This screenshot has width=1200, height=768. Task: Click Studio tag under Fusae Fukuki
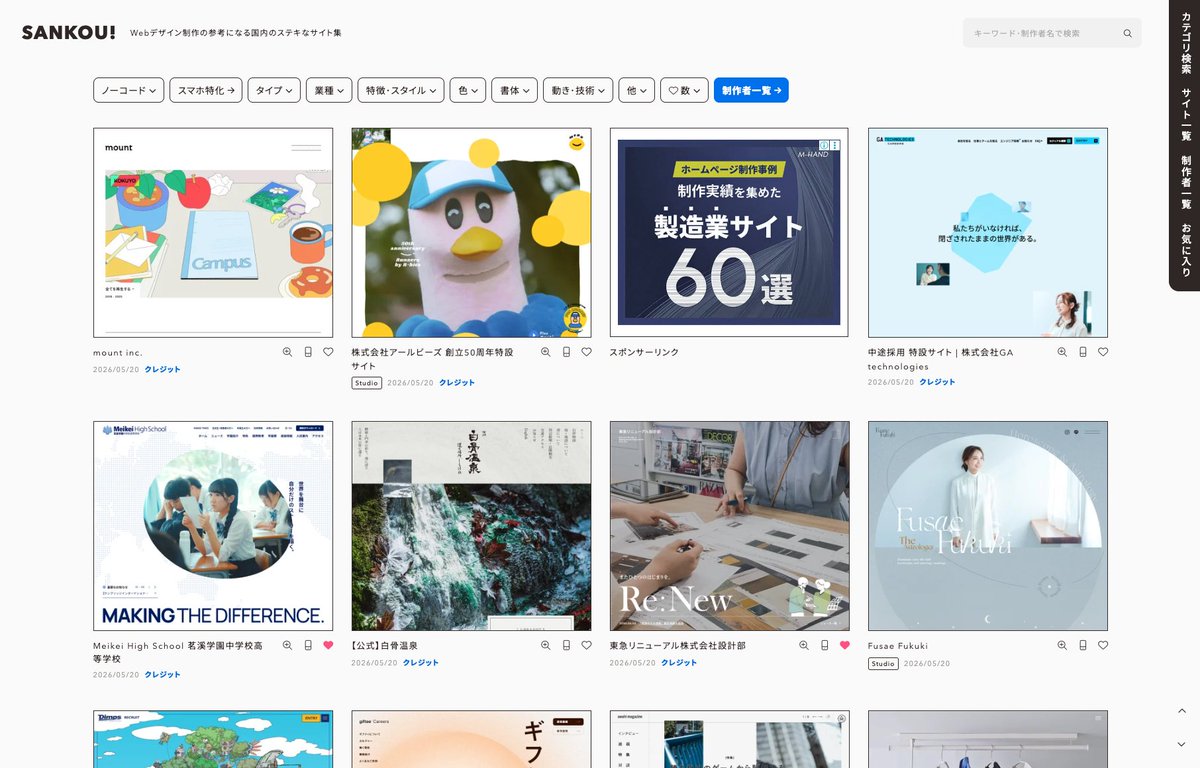[x=883, y=664]
